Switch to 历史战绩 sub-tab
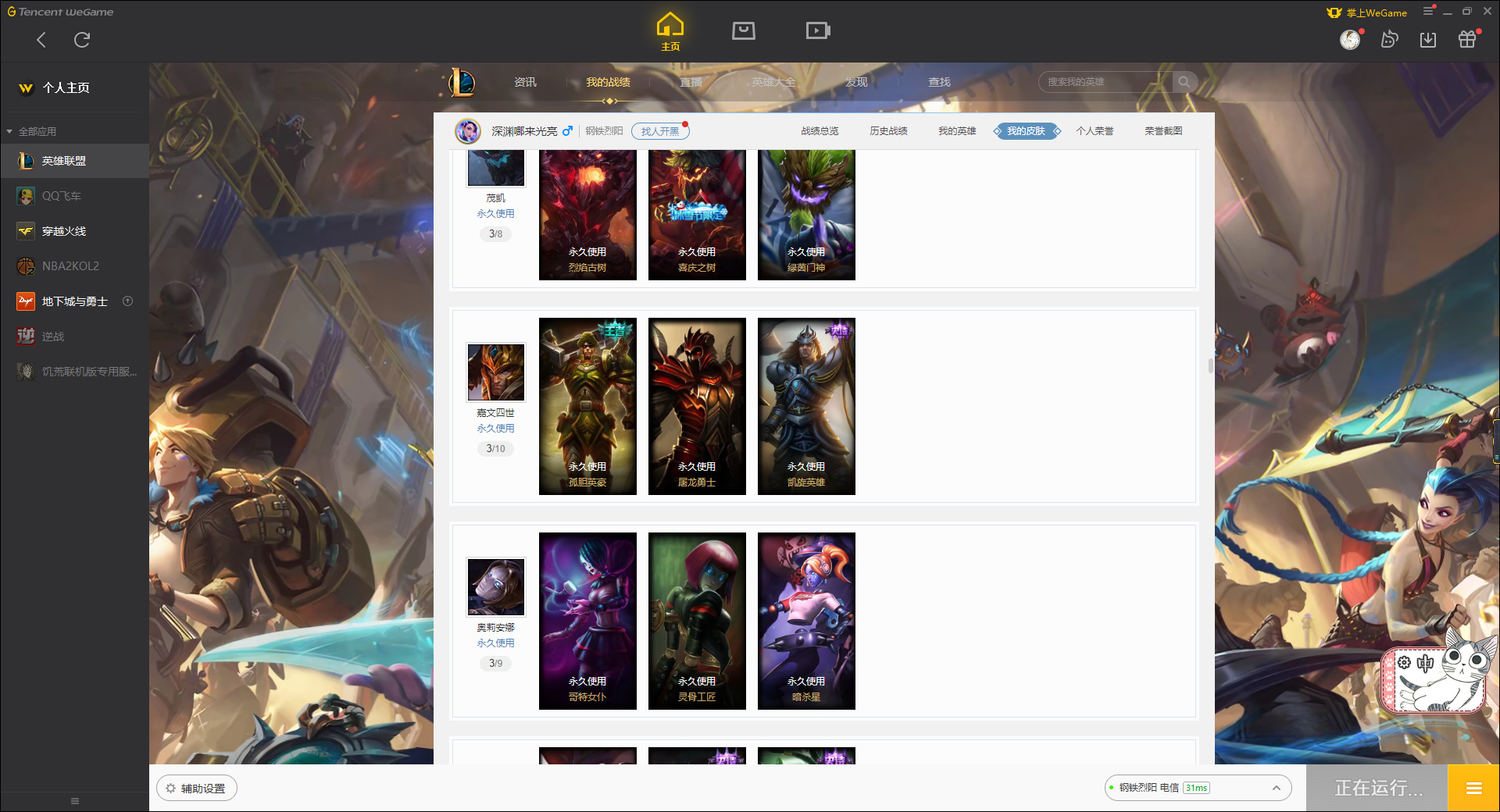1500x812 pixels. pyautogui.click(x=888, y=131)
